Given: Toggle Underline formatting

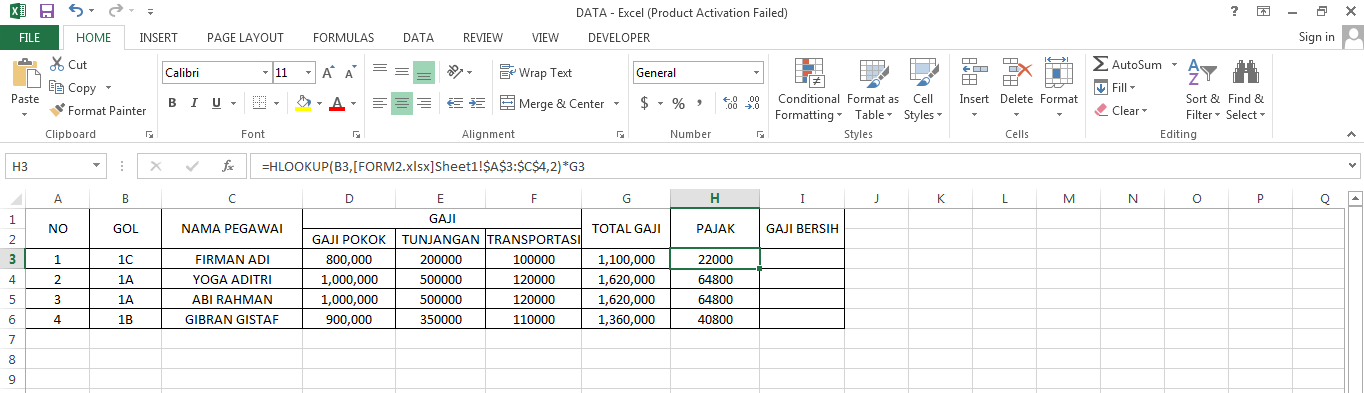Looking at the screenshot, I should pos(216,103).
